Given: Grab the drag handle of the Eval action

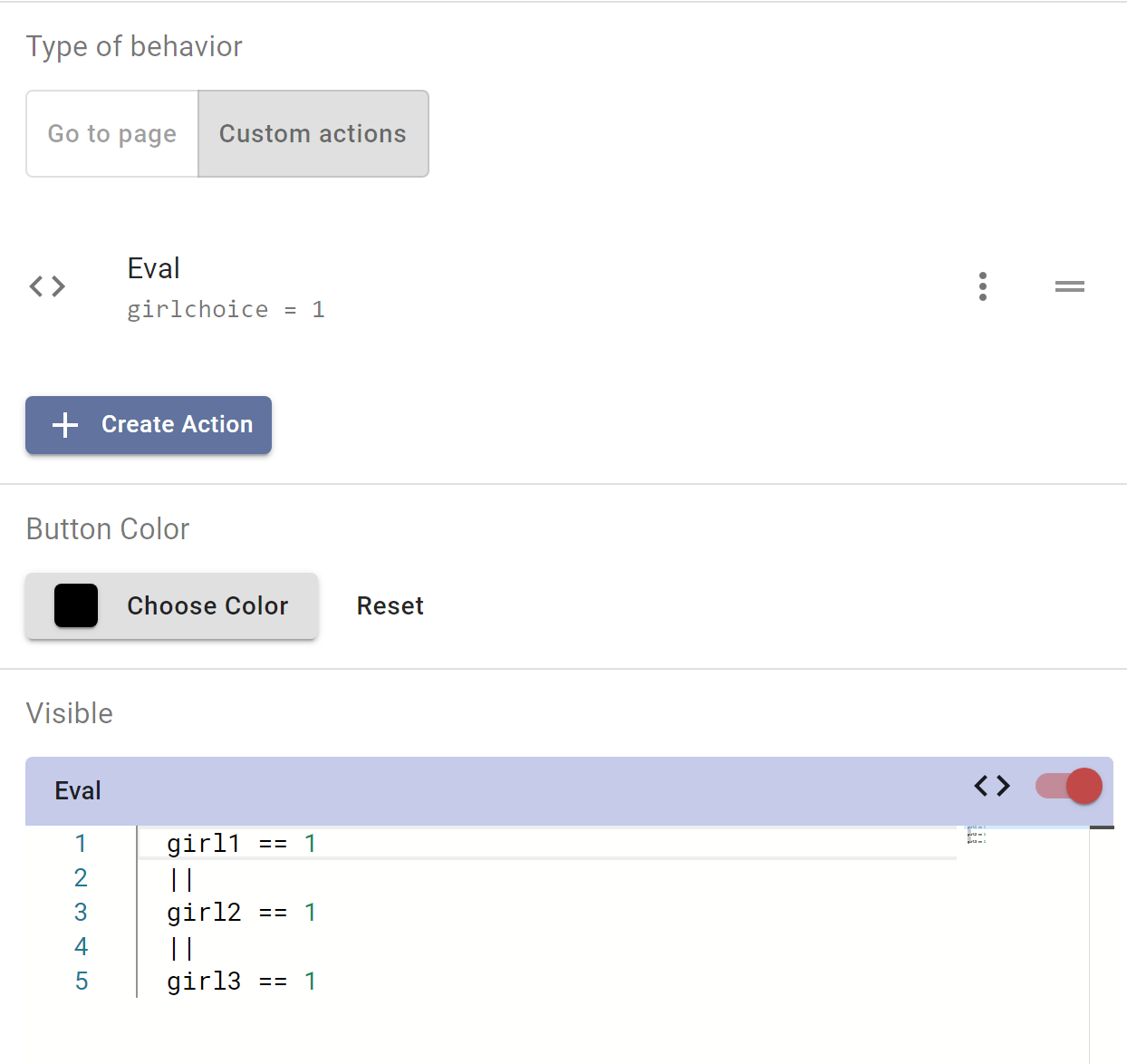Looking at the screenshot, I should tap(1070, 286).
